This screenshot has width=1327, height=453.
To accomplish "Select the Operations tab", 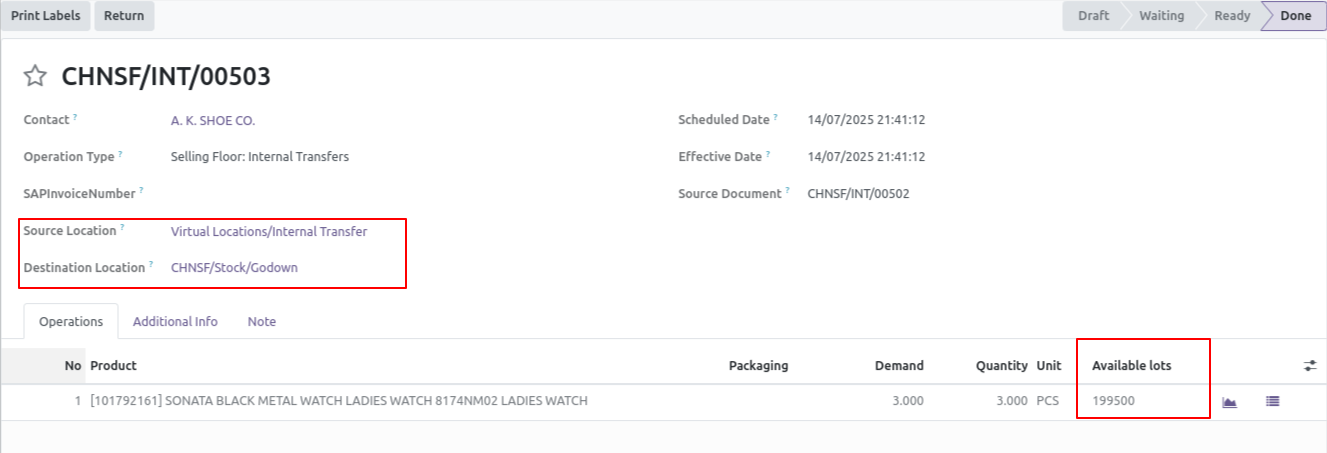I will tap(71, 322).
